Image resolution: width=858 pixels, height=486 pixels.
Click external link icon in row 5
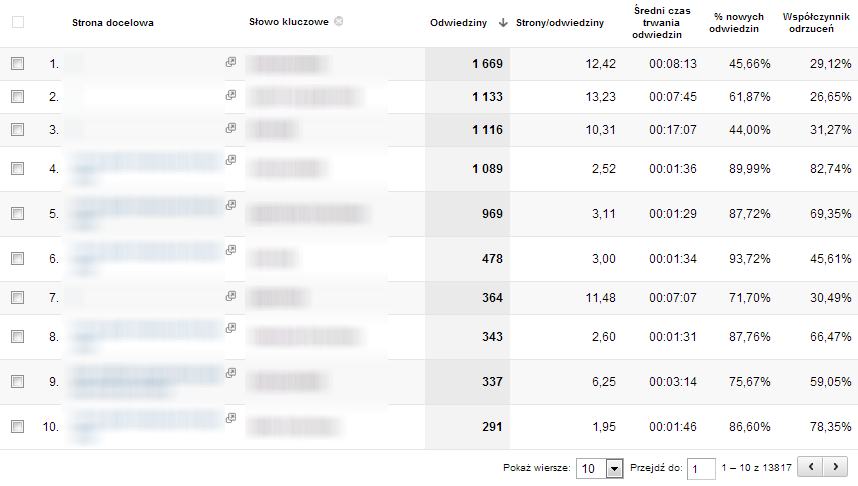coord(231,205)
